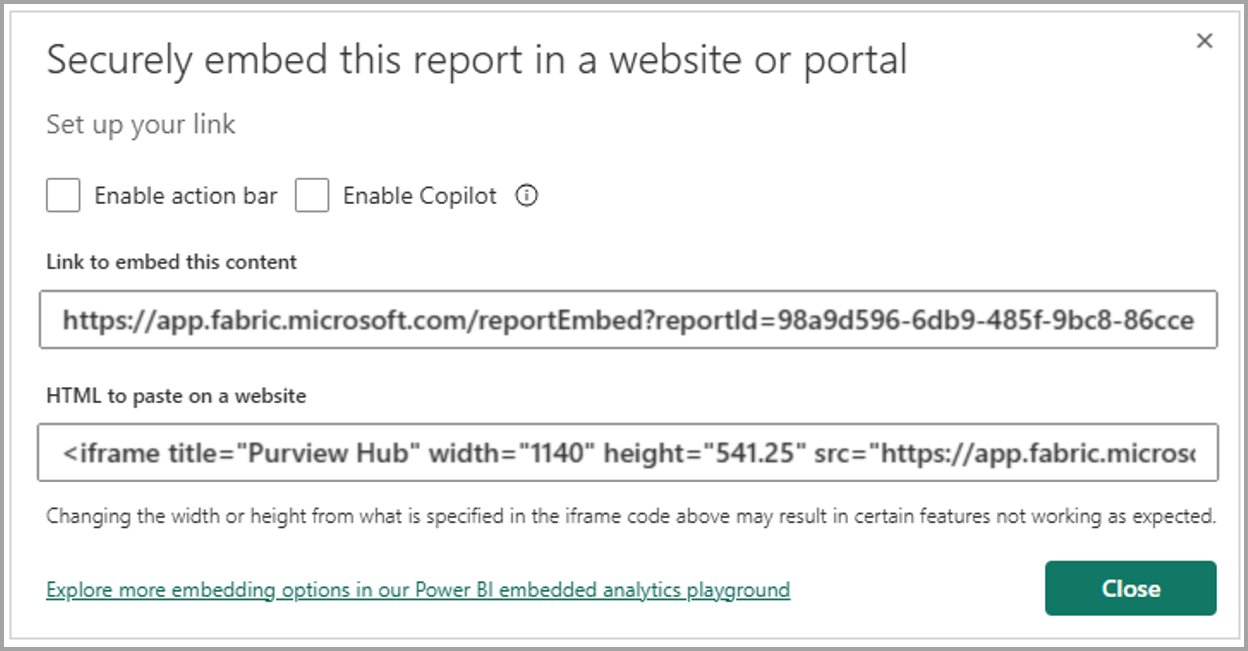The width and height of the screenshot is (1248, 651).
Task: Enable the Copilot checkbox
Action: [x=312, y=196]
